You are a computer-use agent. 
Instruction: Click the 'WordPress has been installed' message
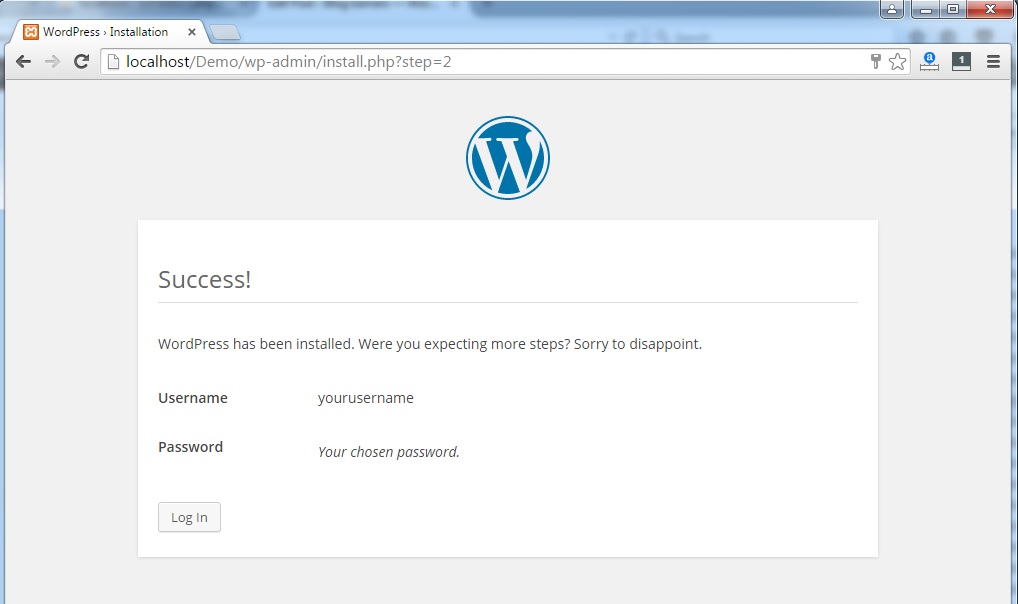430,344
